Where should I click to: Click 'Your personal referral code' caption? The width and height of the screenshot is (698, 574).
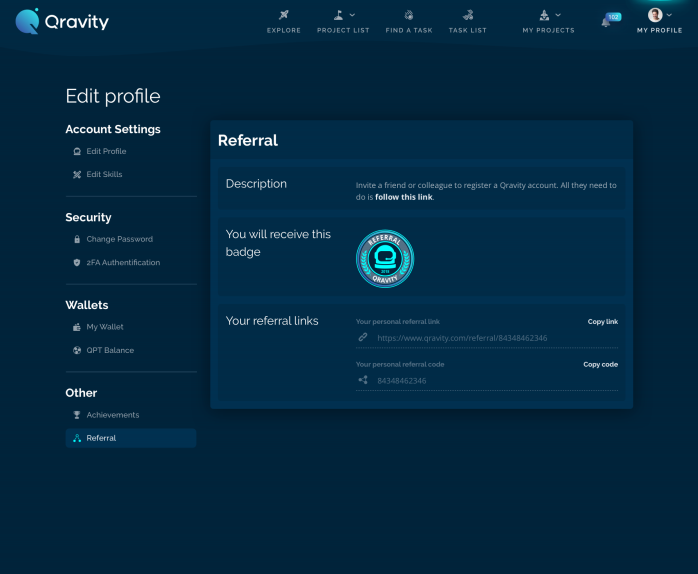[400, 364]
